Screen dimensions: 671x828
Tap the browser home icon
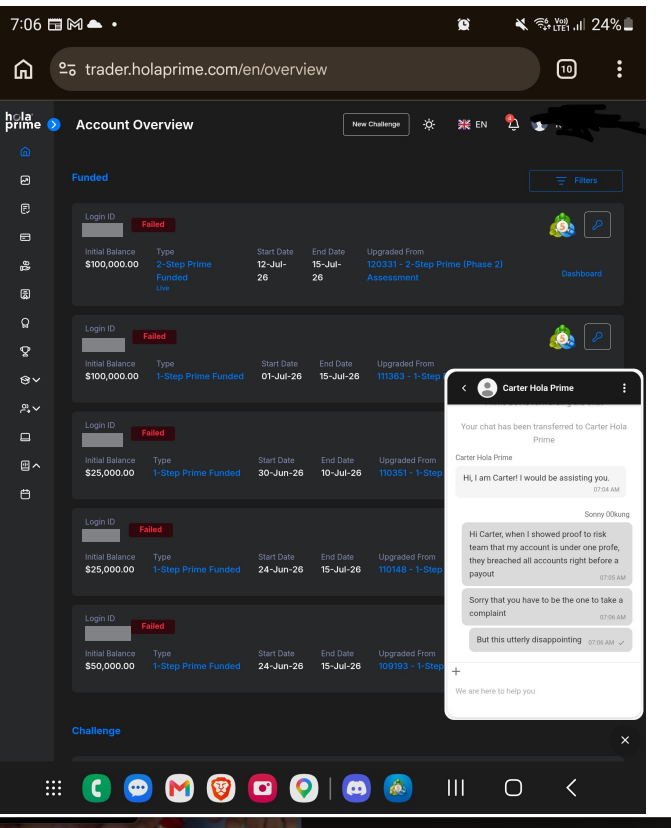[23, 69]
